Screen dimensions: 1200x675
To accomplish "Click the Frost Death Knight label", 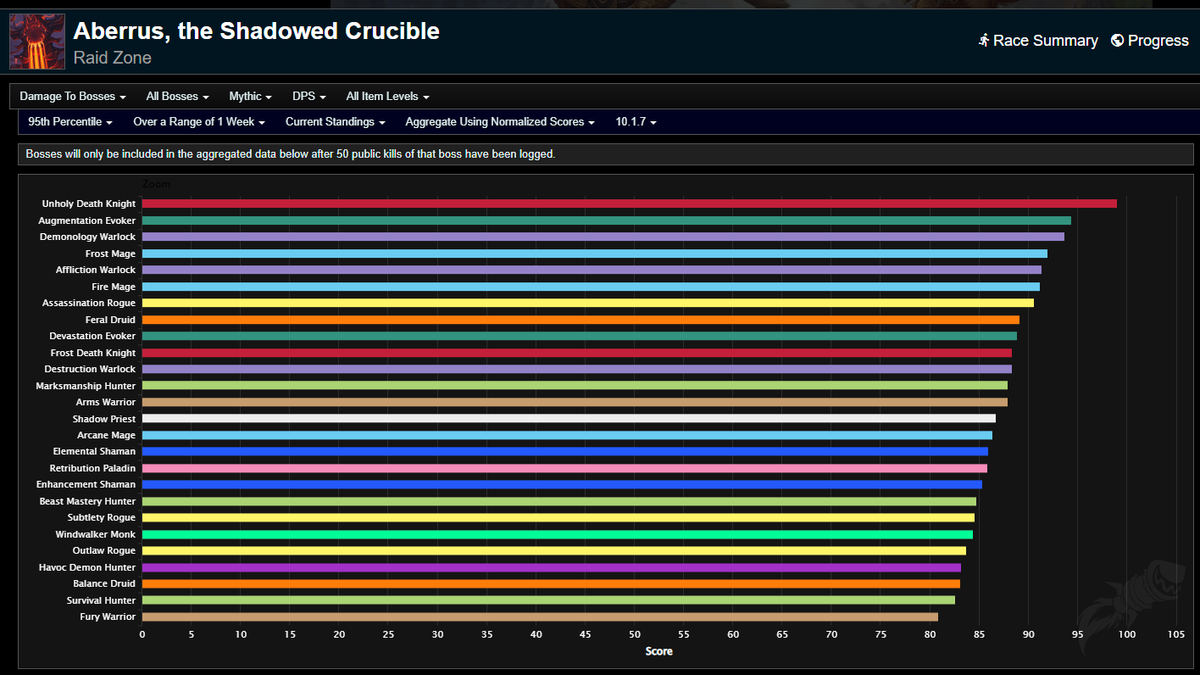I will (x=93, y=353).
